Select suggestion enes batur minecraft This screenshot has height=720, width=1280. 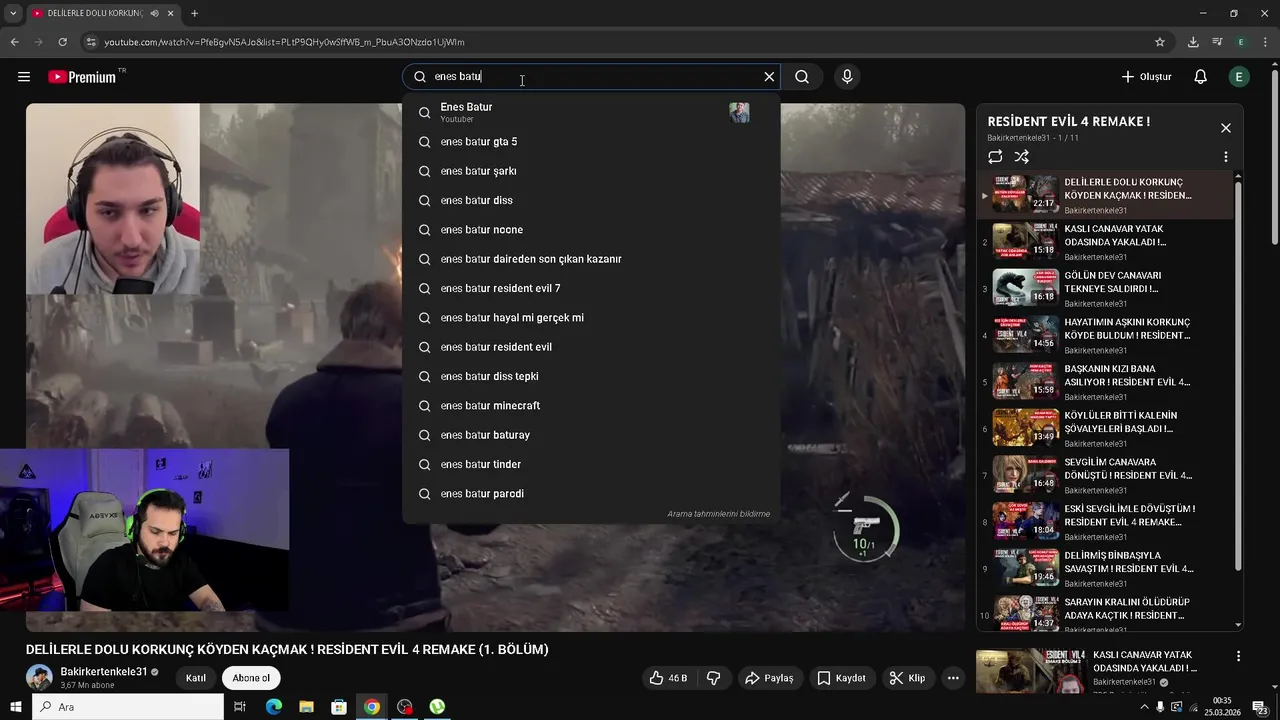click(x=591, y=406)
